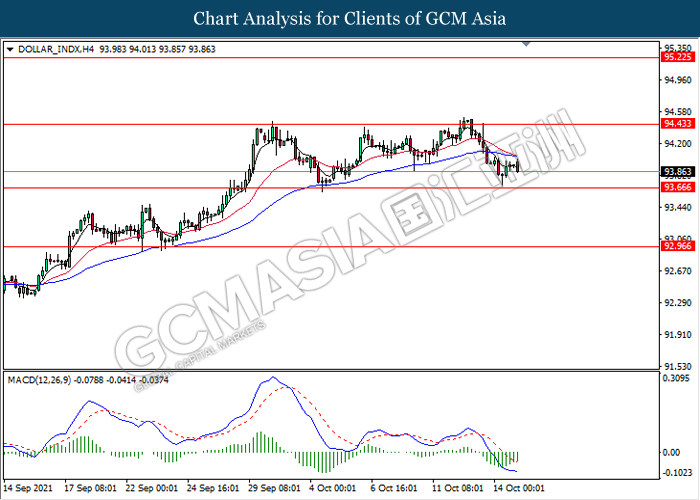This screenshot has width=700, height=500.
Task: Click the 0.3095 MACD scale value
Action: [x=676, y=378]
